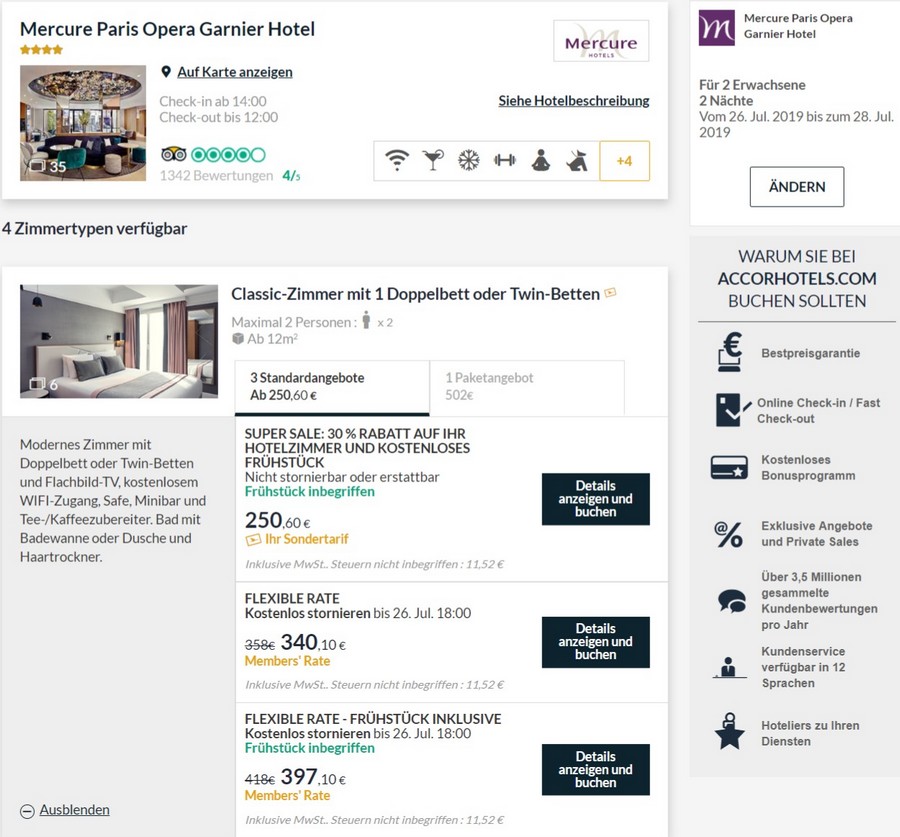This screenshot has width=900, height=837.
Task: Open the yellow info tag beside the Classic-Zimmer title
Action: coord(610,293)
